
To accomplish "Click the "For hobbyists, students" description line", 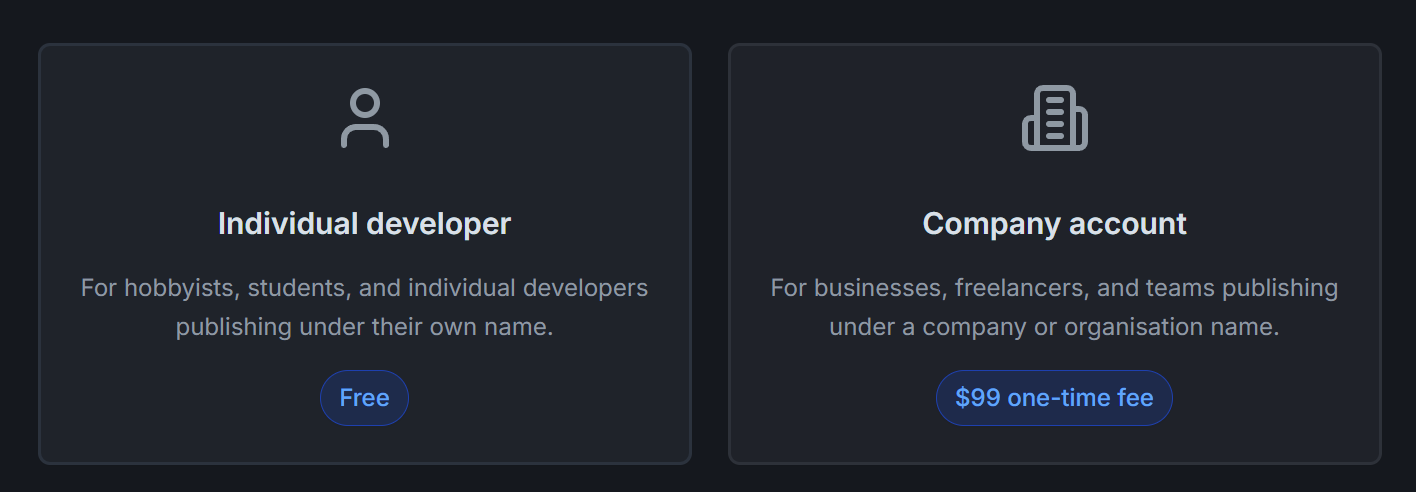I will (x=364, y=288).
